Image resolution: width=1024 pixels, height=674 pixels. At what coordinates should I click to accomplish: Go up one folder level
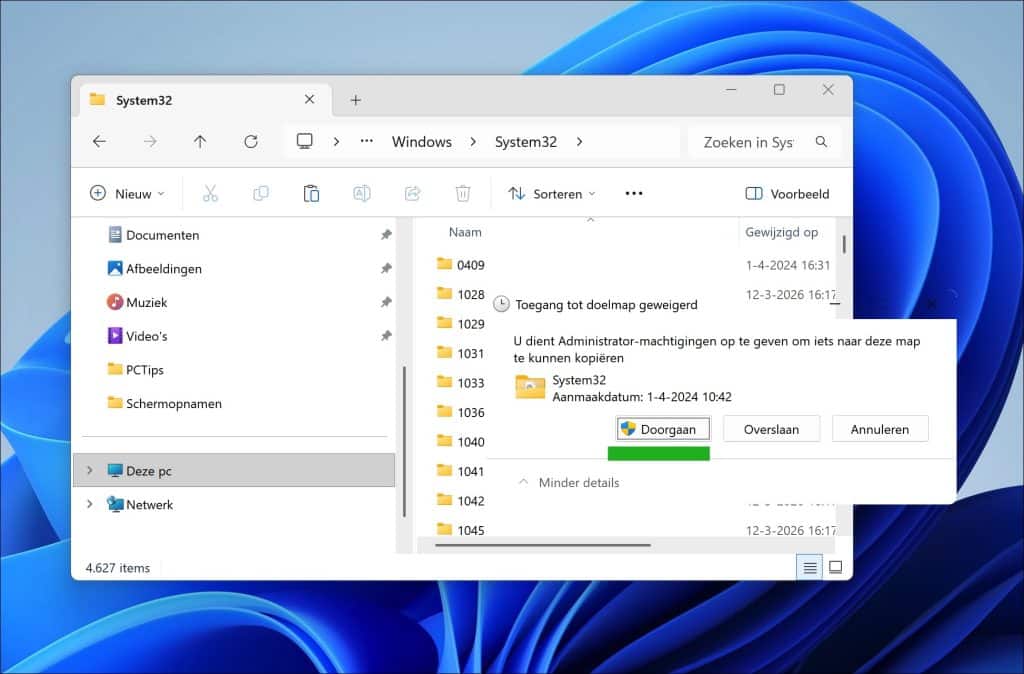pos(200,141)
